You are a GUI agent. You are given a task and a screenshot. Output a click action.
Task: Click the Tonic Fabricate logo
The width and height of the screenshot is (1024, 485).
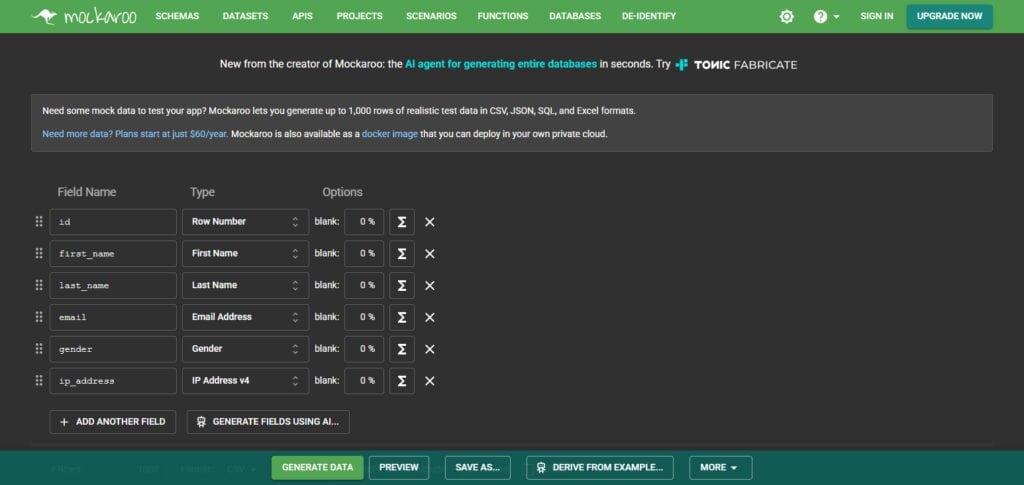[736, 65]
